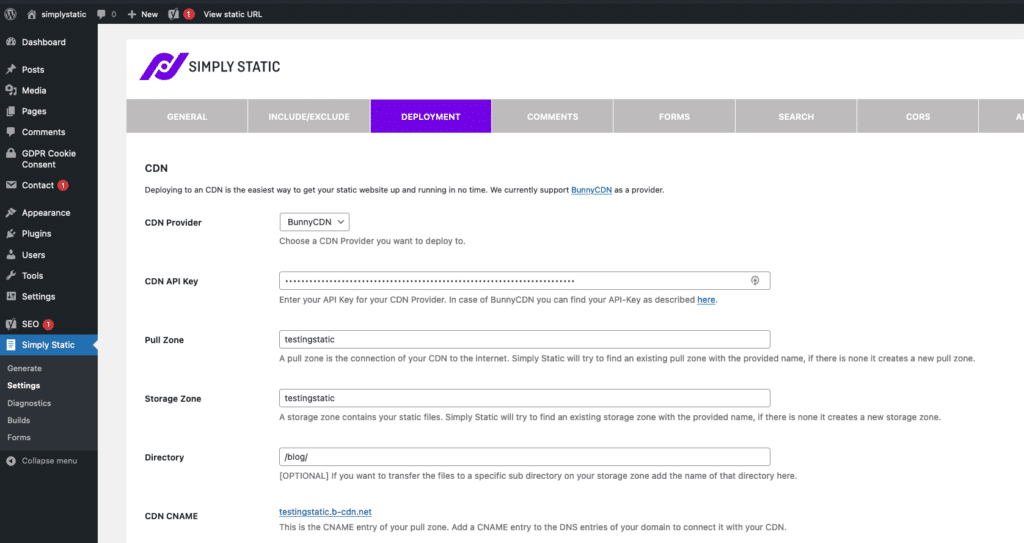Click the Media library icon
The image size is (1024, 543).
[11, 90]
